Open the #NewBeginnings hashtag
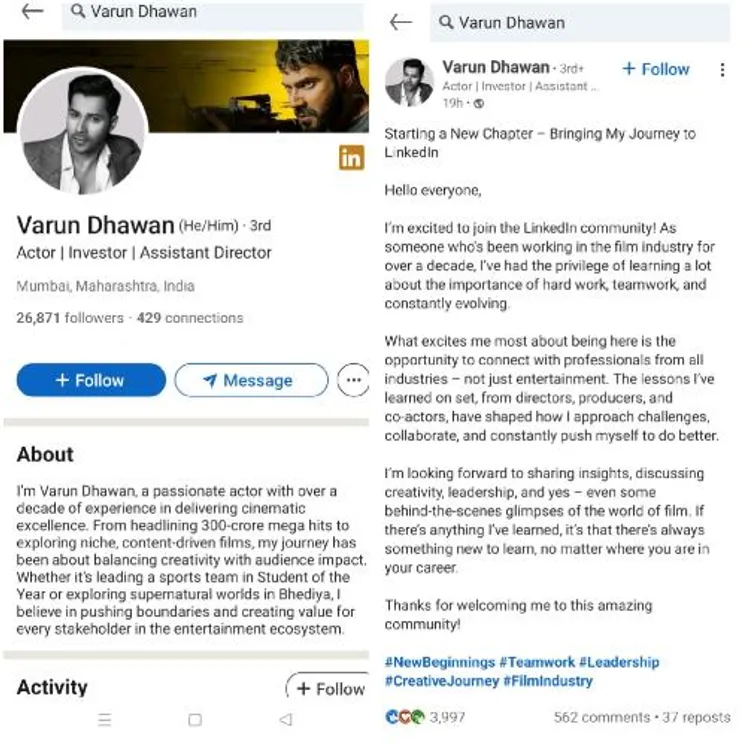The height and width of the screenshot is (746, 746). (440, 662)
